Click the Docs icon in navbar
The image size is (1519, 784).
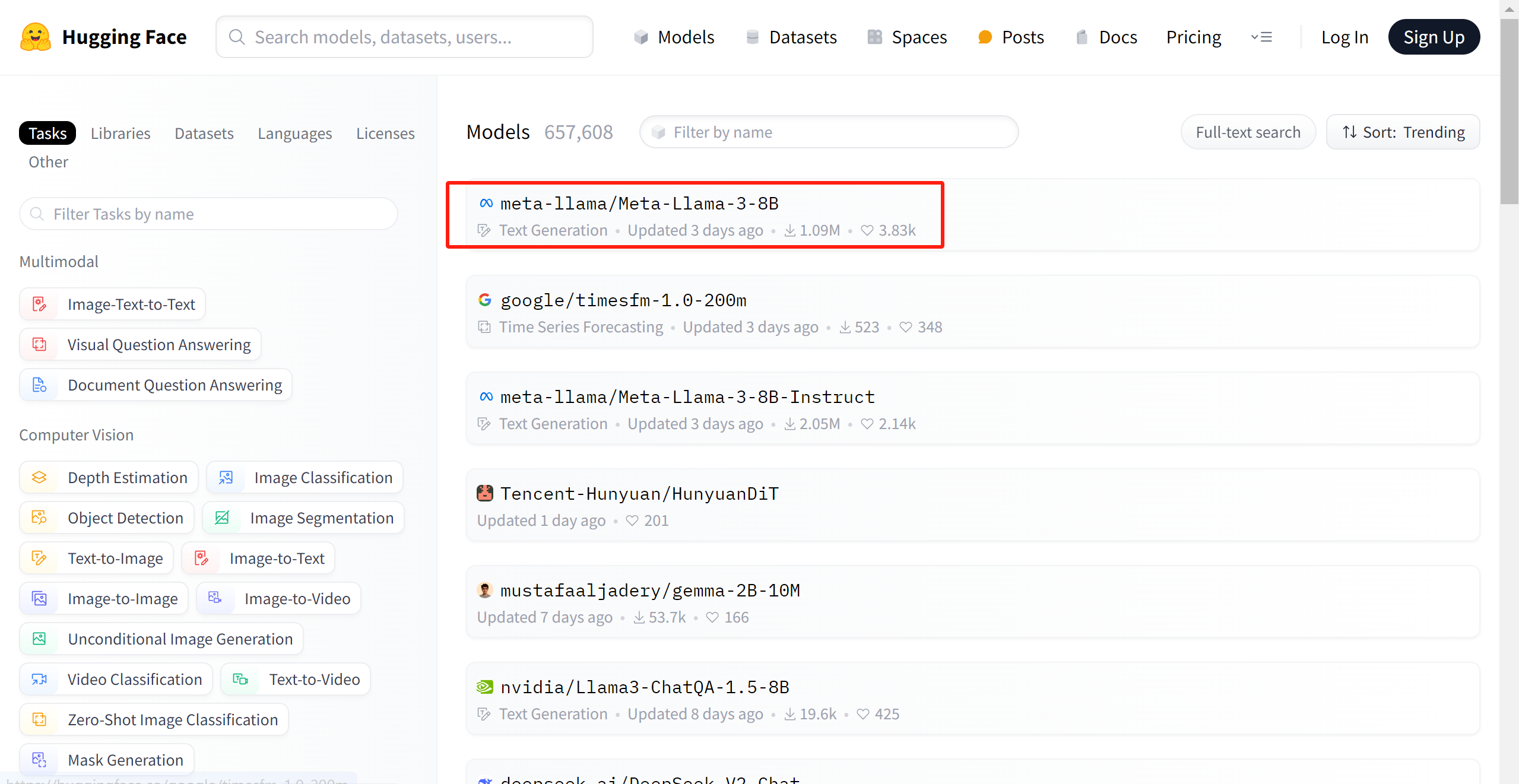pyautogui.click(x=1082, y=37)
